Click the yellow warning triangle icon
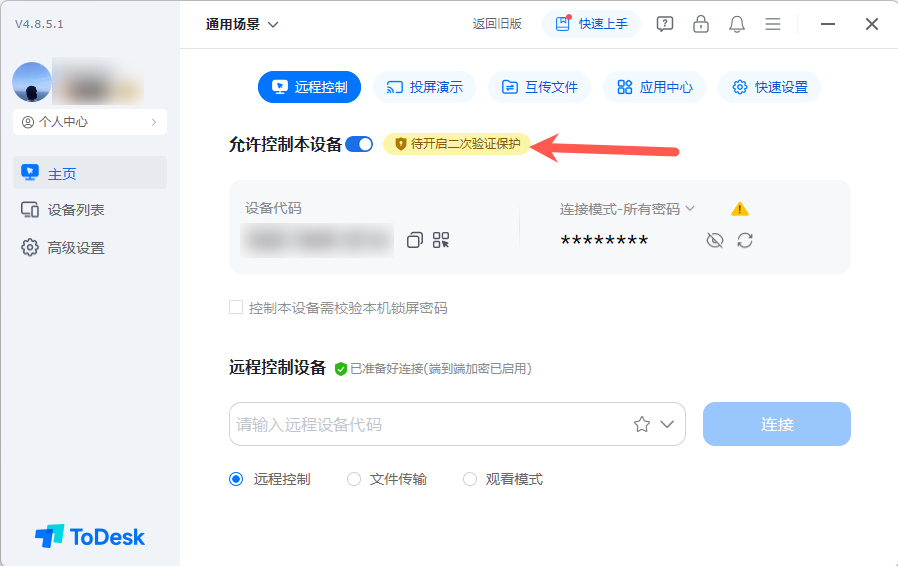Viewport: 898px width, 566px height. [740, 209]
